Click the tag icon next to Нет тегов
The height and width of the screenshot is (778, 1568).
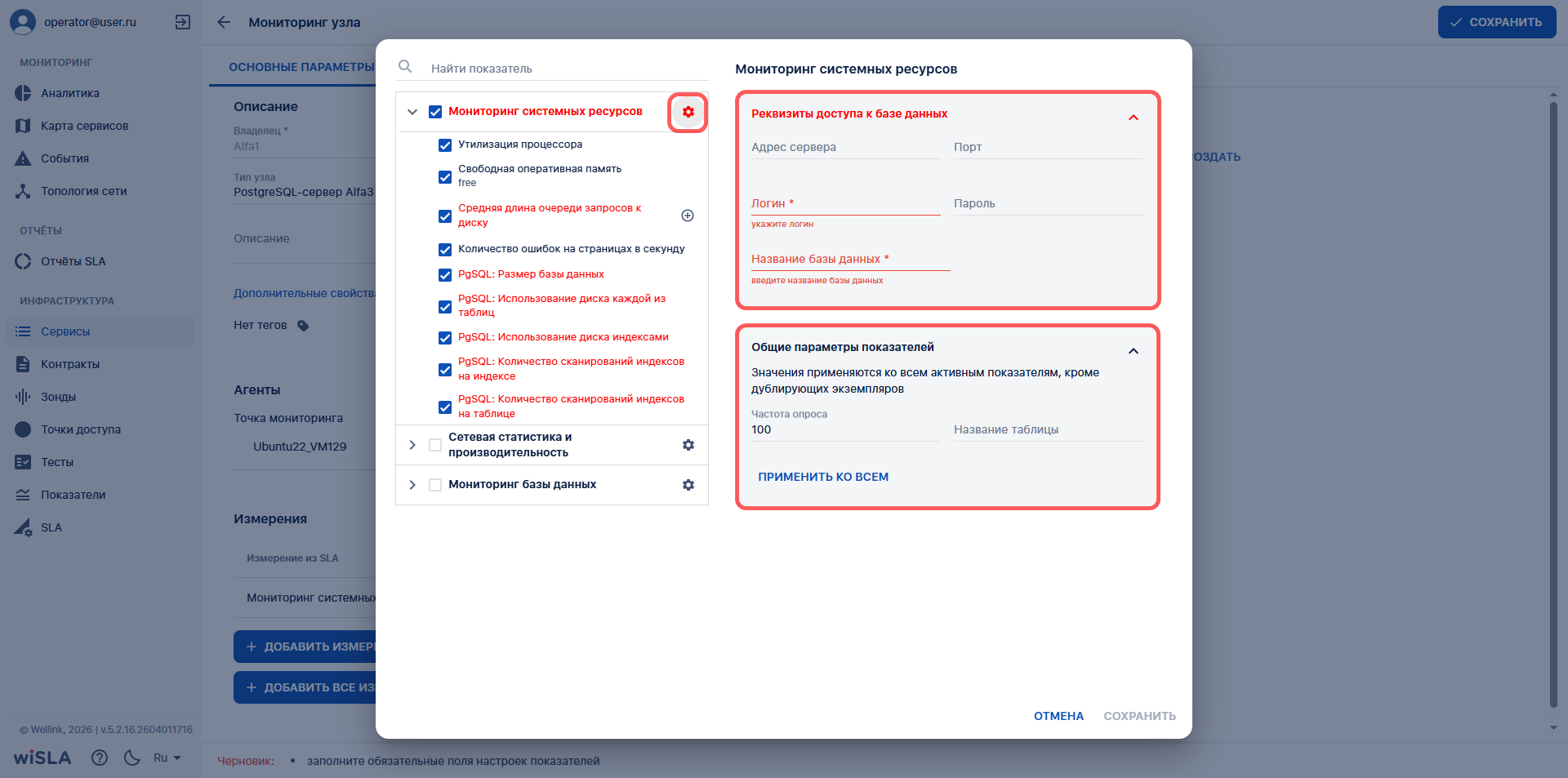pos(303,326)
